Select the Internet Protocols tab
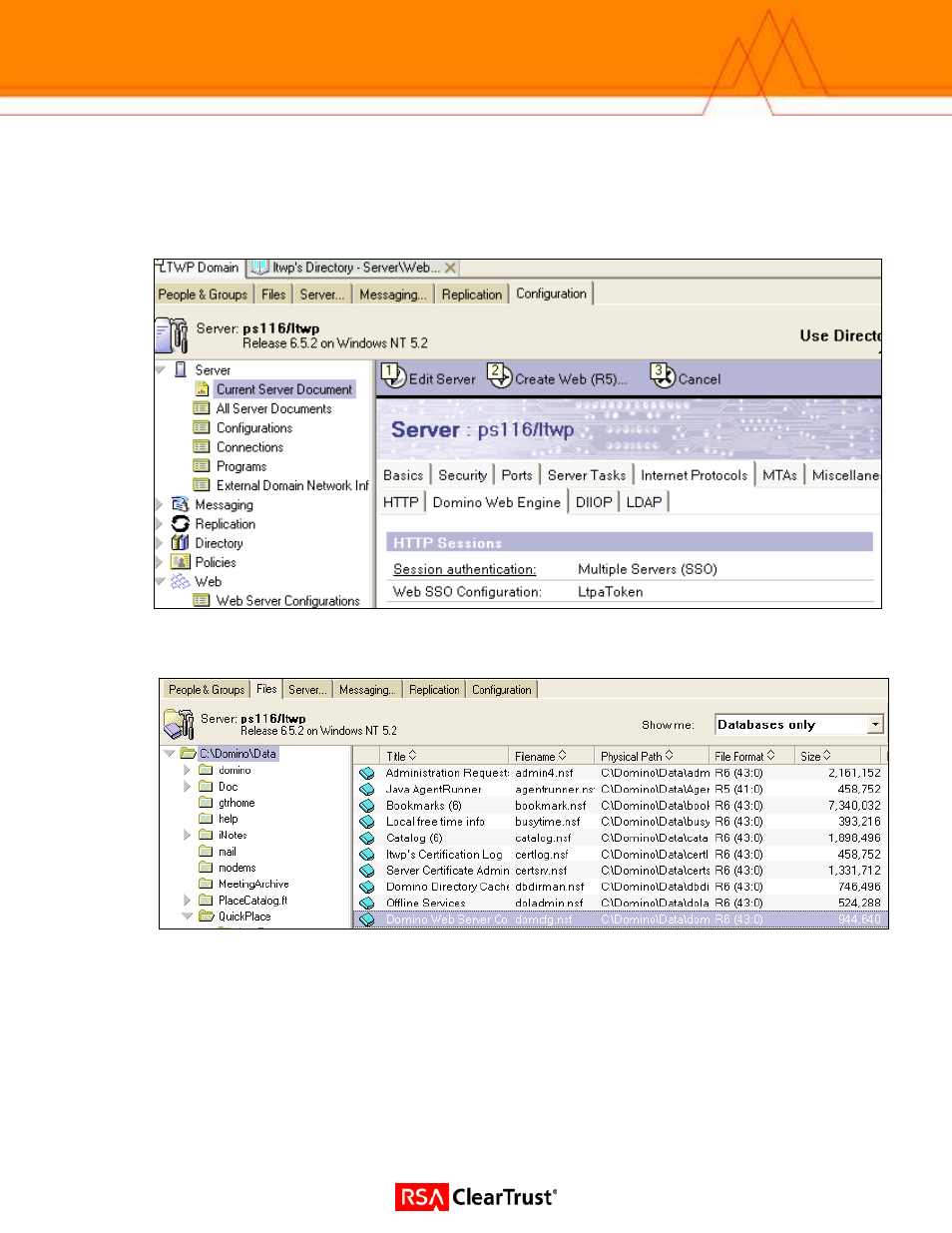952x1233 pixels. pos(694,475)
